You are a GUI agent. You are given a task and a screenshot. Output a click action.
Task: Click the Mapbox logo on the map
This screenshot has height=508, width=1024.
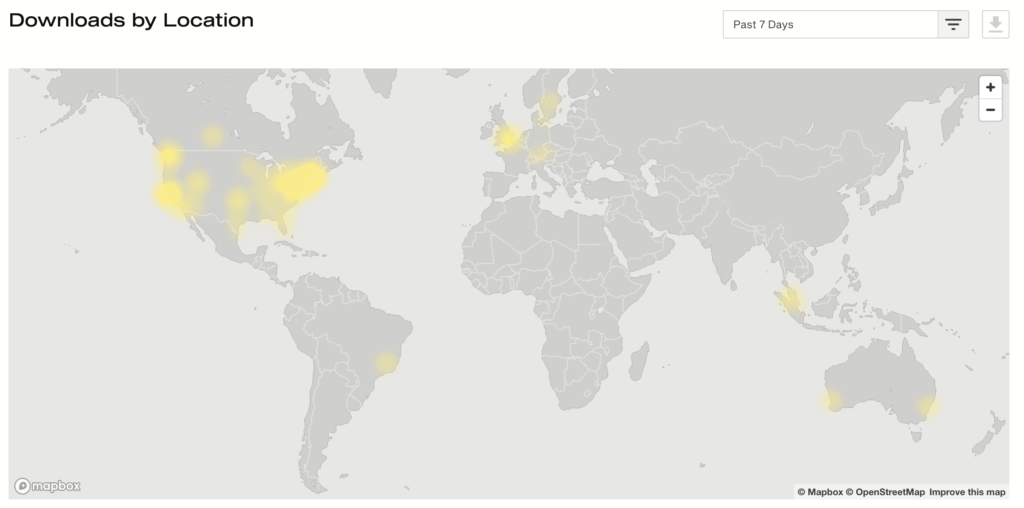[48, 486]
